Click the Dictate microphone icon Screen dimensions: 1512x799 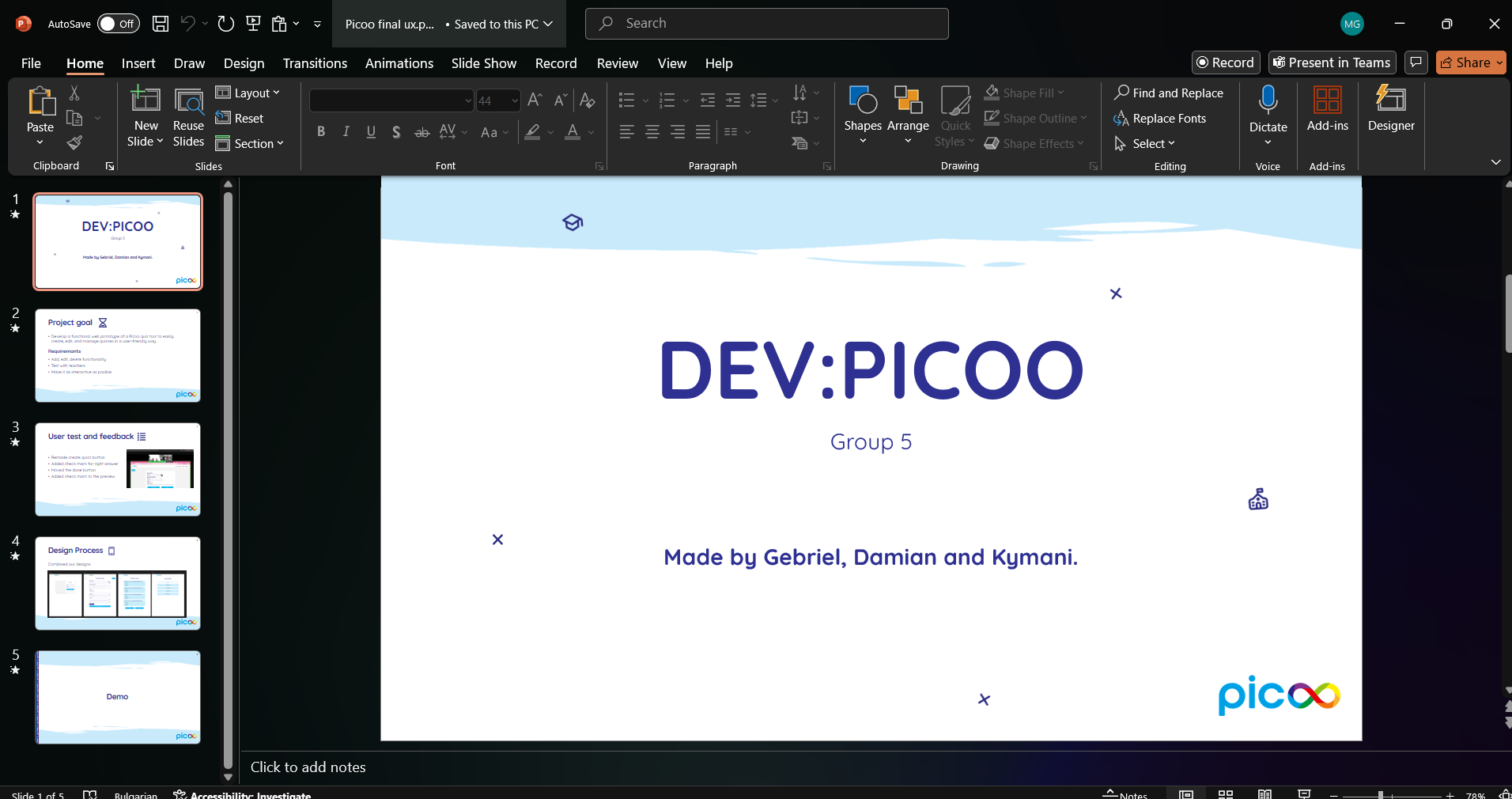1268,100
